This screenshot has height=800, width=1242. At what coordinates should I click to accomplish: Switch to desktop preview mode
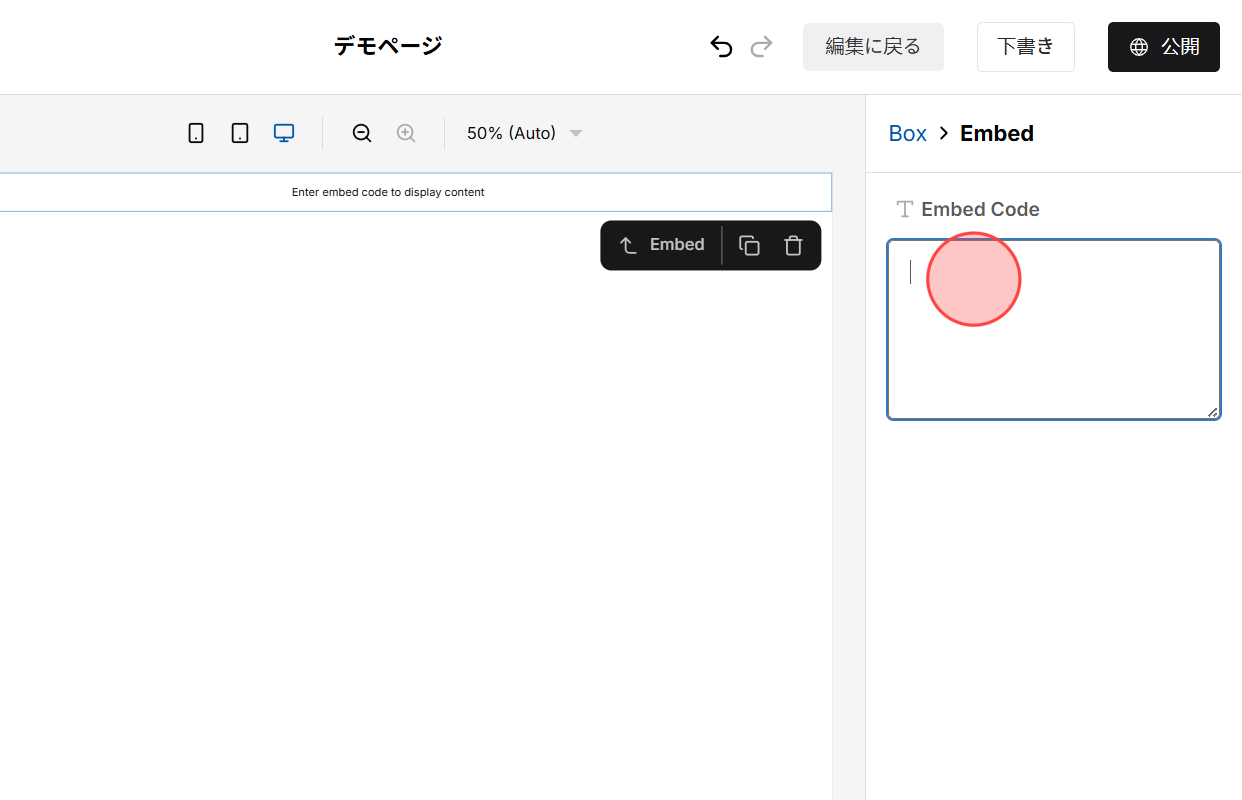click(284, 132)
